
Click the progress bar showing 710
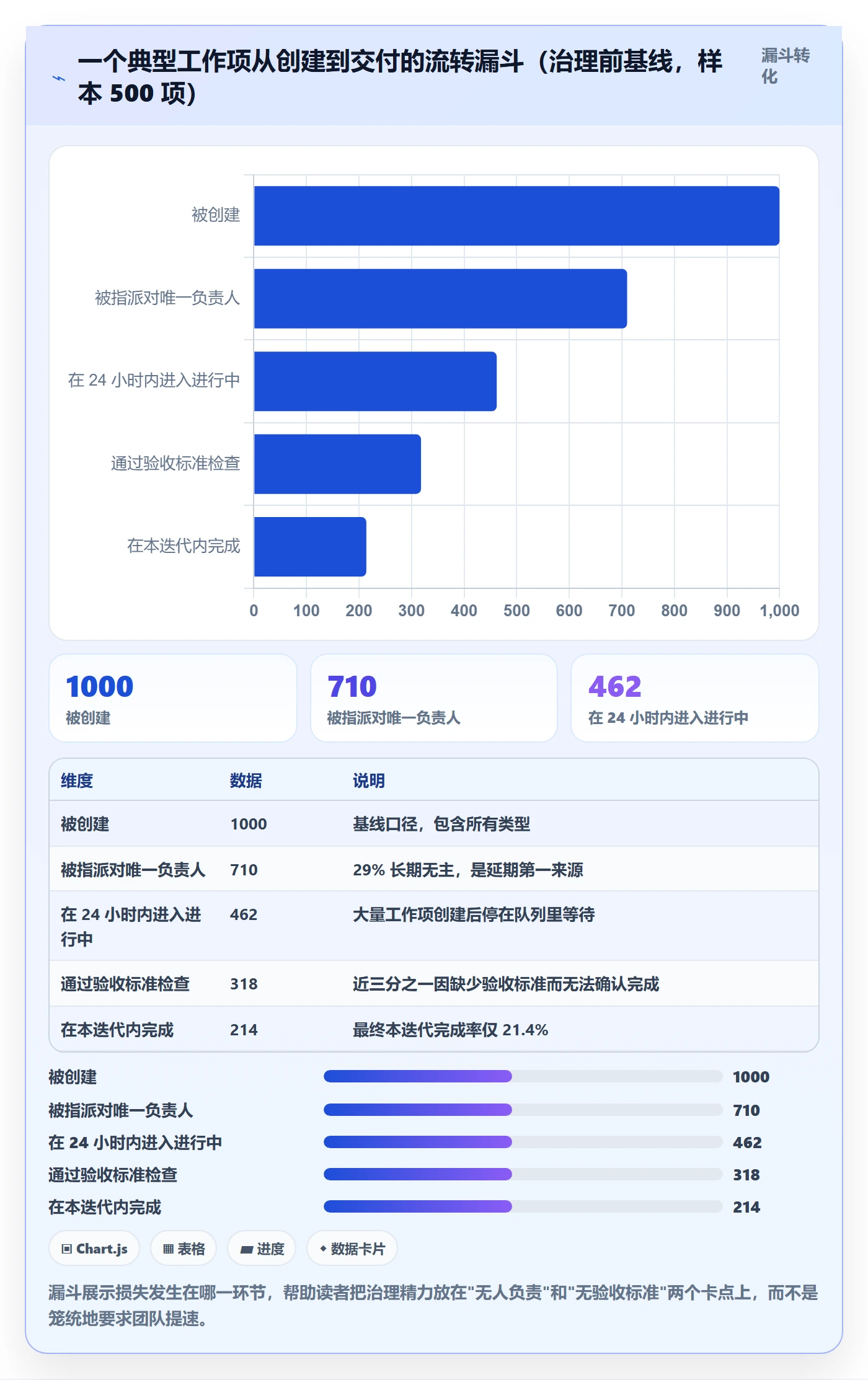coord(523,1110)
